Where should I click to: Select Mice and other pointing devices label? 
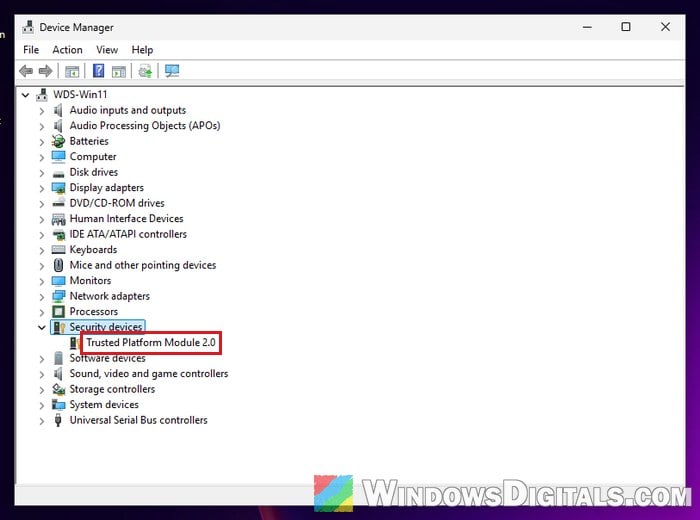coord(143,265)
